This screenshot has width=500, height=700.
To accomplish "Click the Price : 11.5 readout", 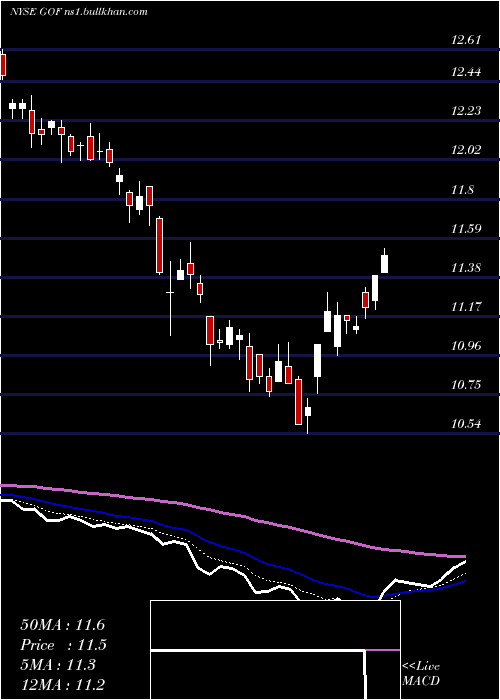I will click(63, 645).
